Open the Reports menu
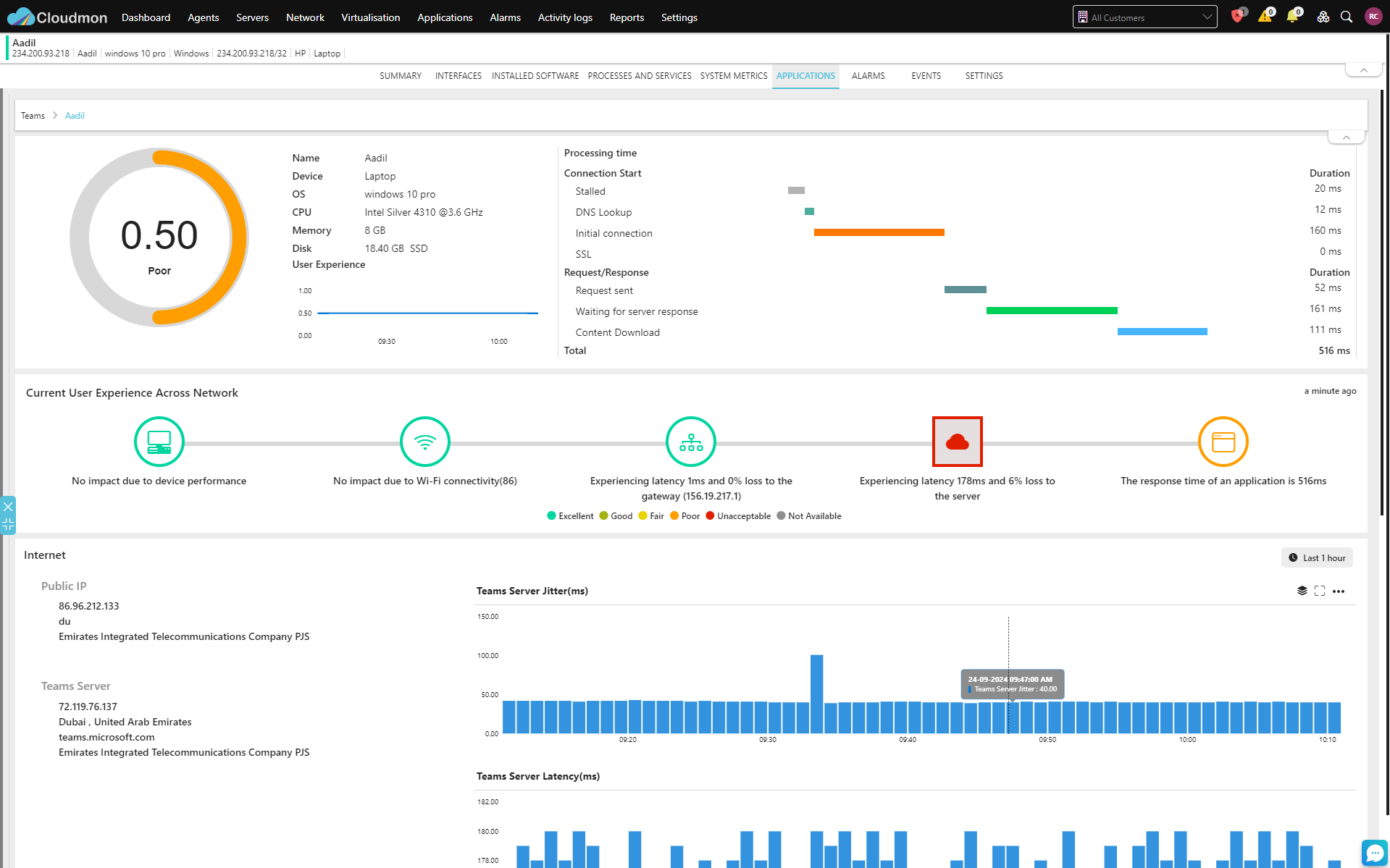This screenshot has height=868, width=1390. 627,17
